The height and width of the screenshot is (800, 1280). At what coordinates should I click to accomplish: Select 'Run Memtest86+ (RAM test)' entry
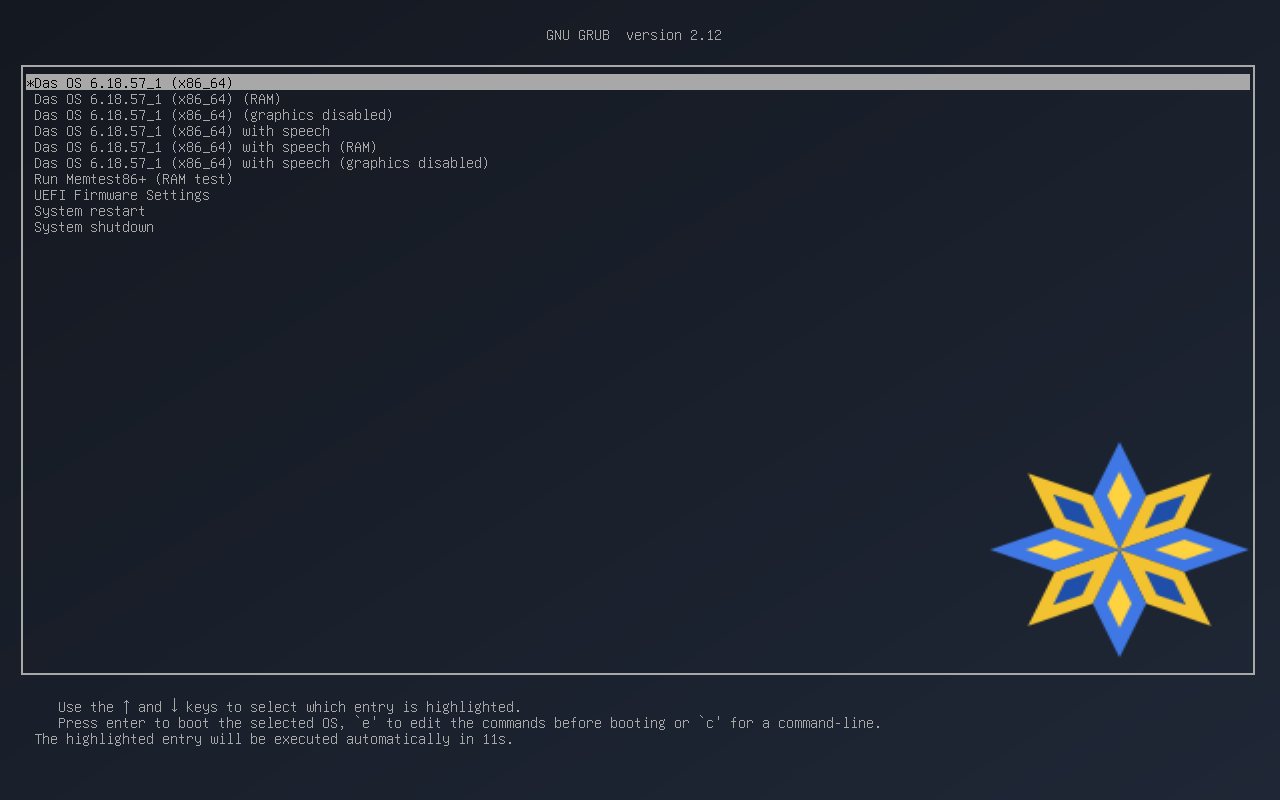point(133,179)
